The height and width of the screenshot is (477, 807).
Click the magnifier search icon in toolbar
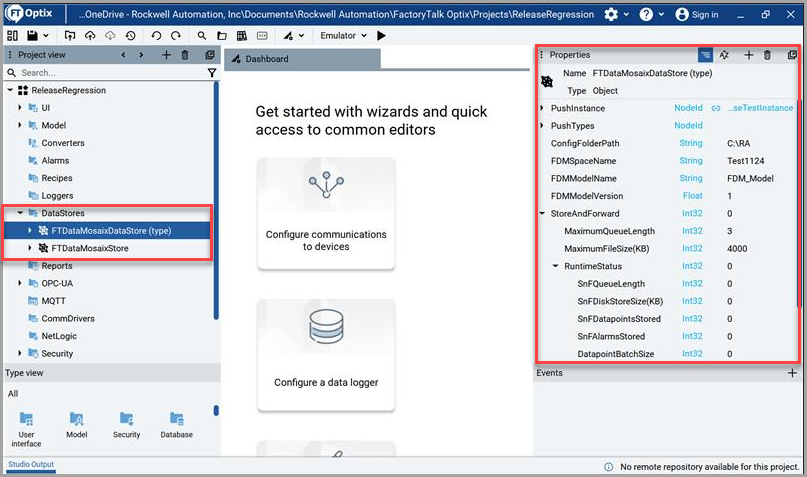click(x=202, y=36)
